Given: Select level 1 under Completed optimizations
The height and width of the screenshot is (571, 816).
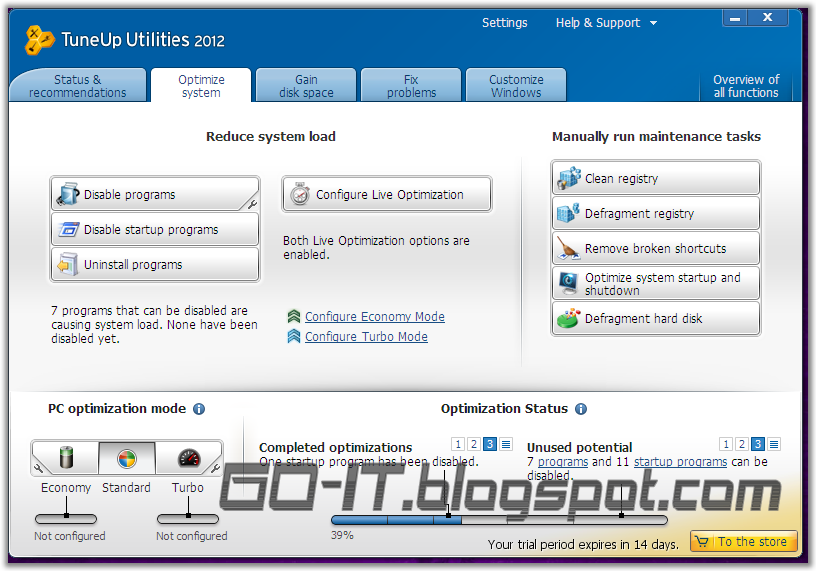Looking at the screenshot, I should point(458,444).
